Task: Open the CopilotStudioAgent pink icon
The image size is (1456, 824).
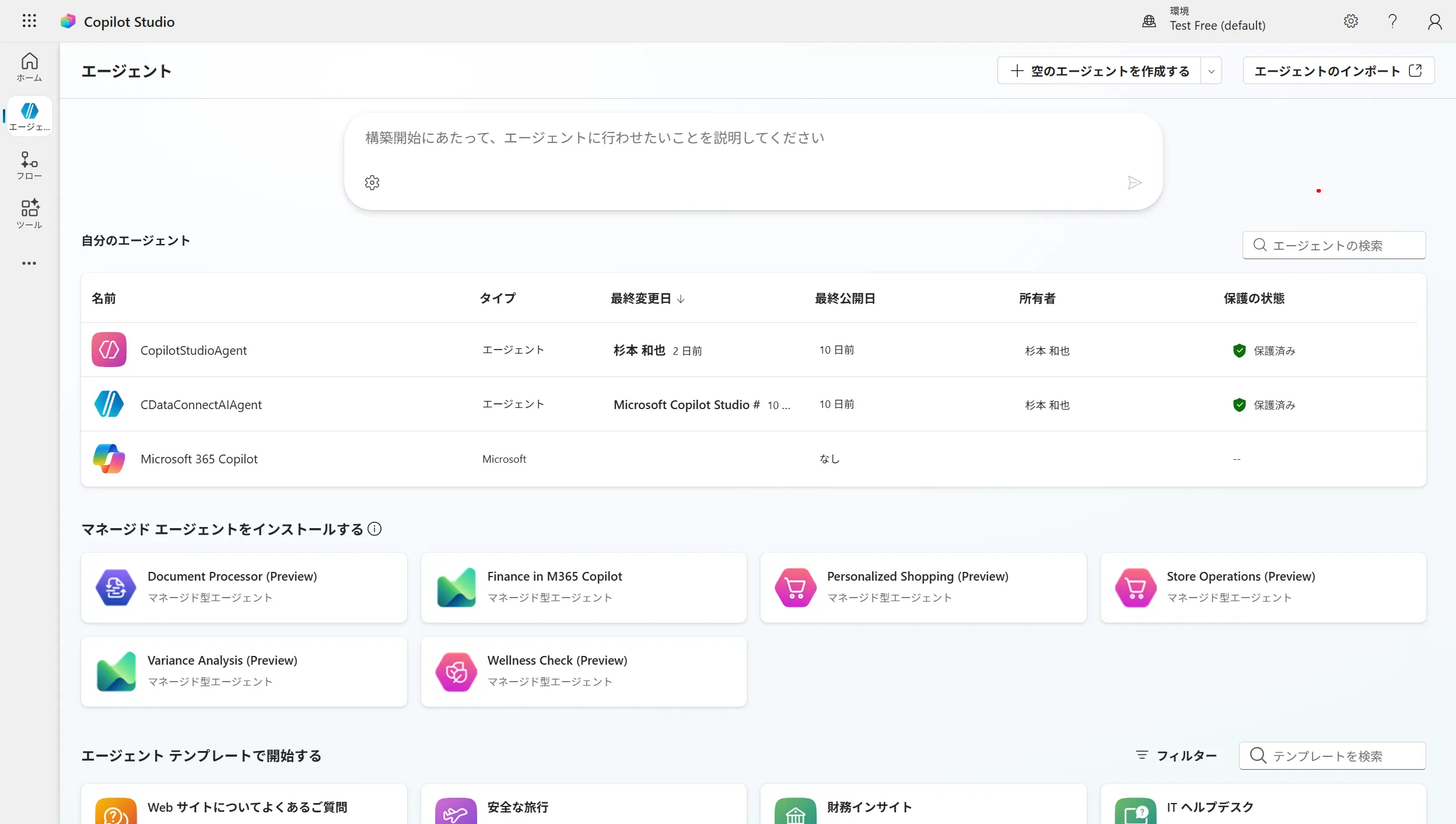Action: pyautogui.click(x=109, y=350)
